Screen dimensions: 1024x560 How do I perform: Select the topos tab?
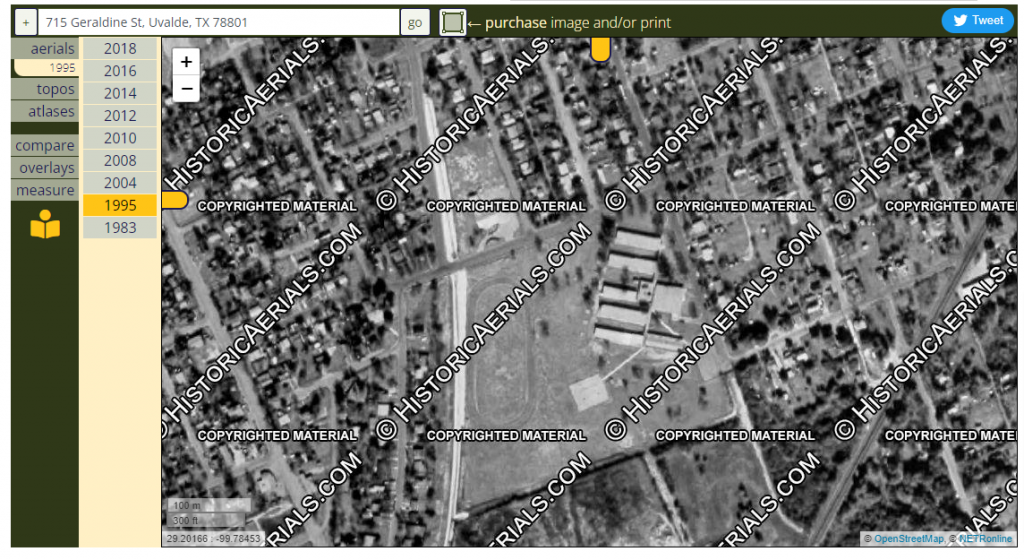point(45,89)
